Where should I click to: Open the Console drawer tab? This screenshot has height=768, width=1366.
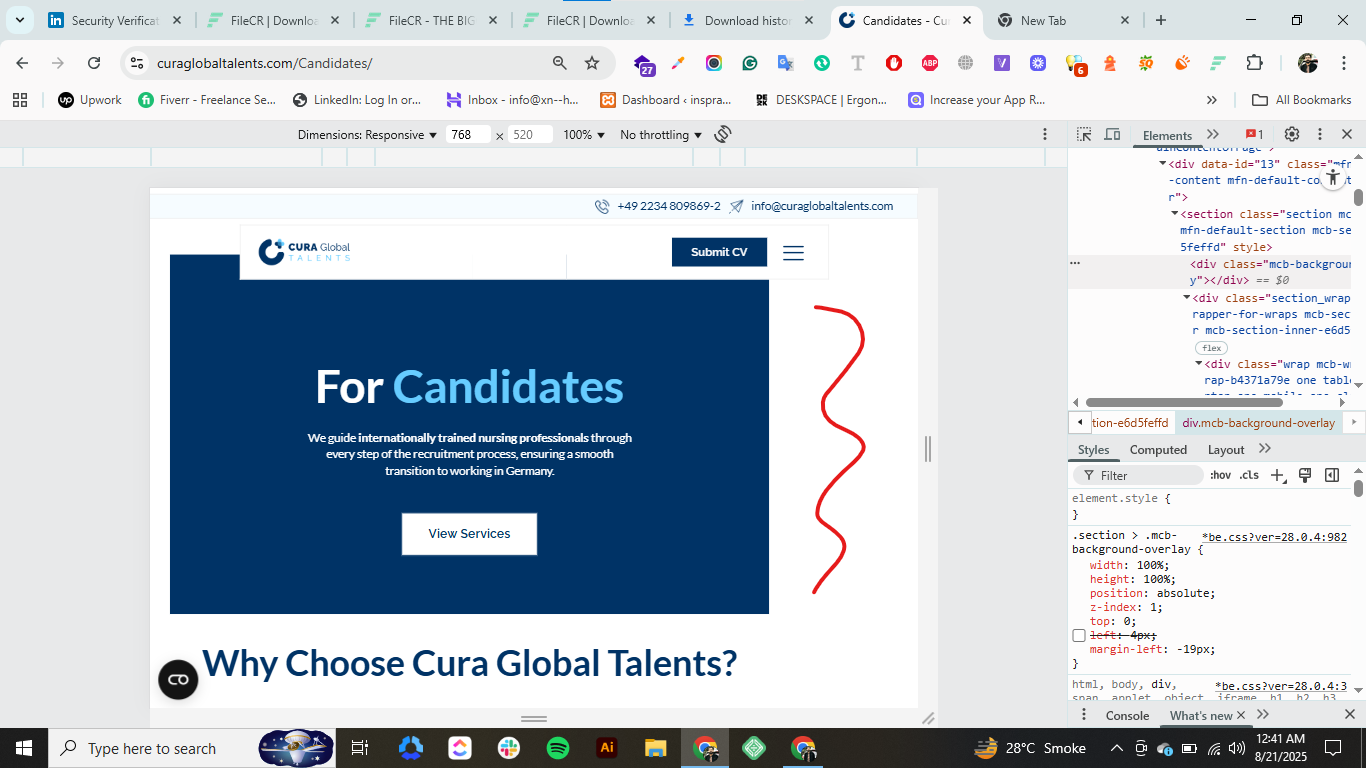click(1127, 715)
